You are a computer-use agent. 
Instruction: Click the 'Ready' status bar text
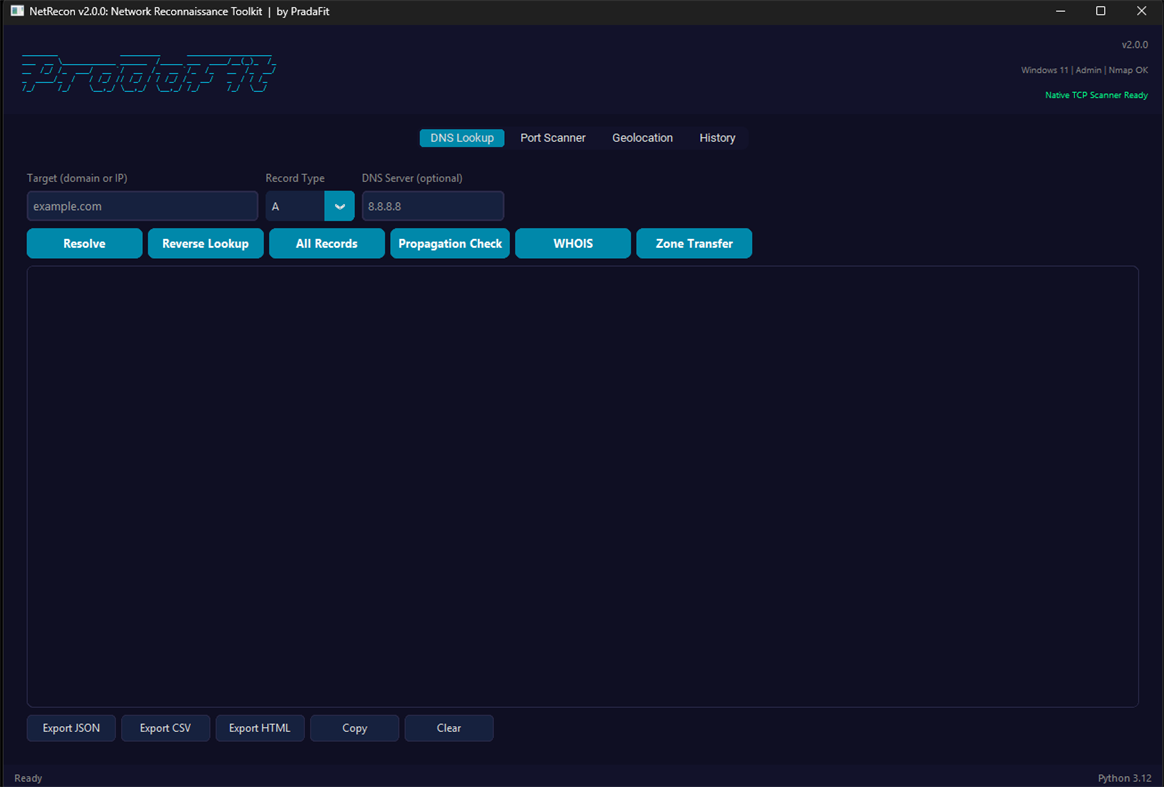(x=28, y=778)
